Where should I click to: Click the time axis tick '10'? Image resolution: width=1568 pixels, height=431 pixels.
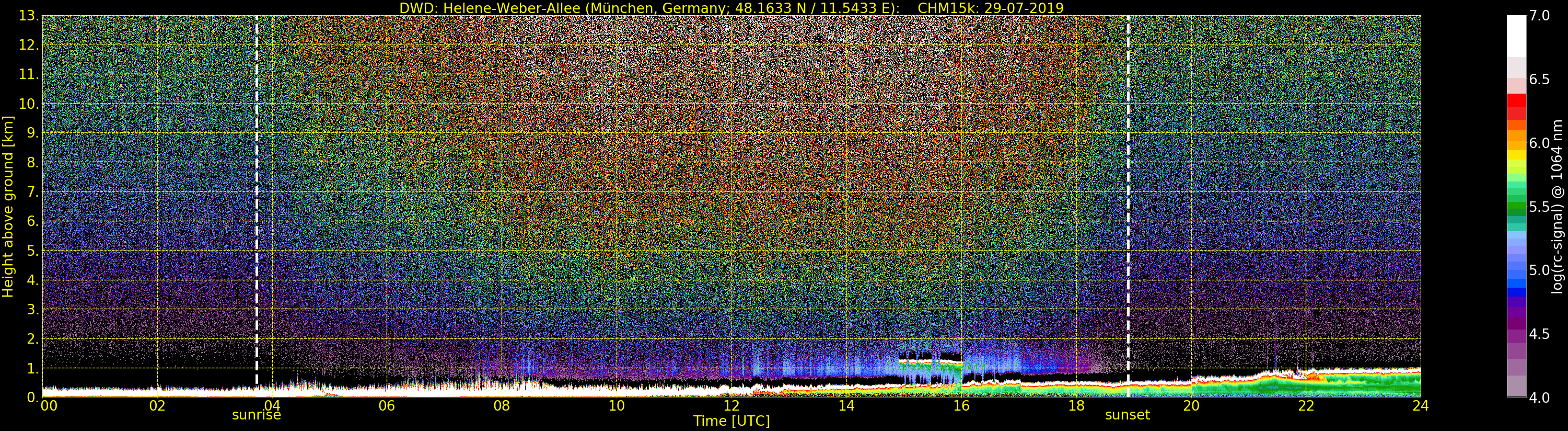(x=617, y=405)
